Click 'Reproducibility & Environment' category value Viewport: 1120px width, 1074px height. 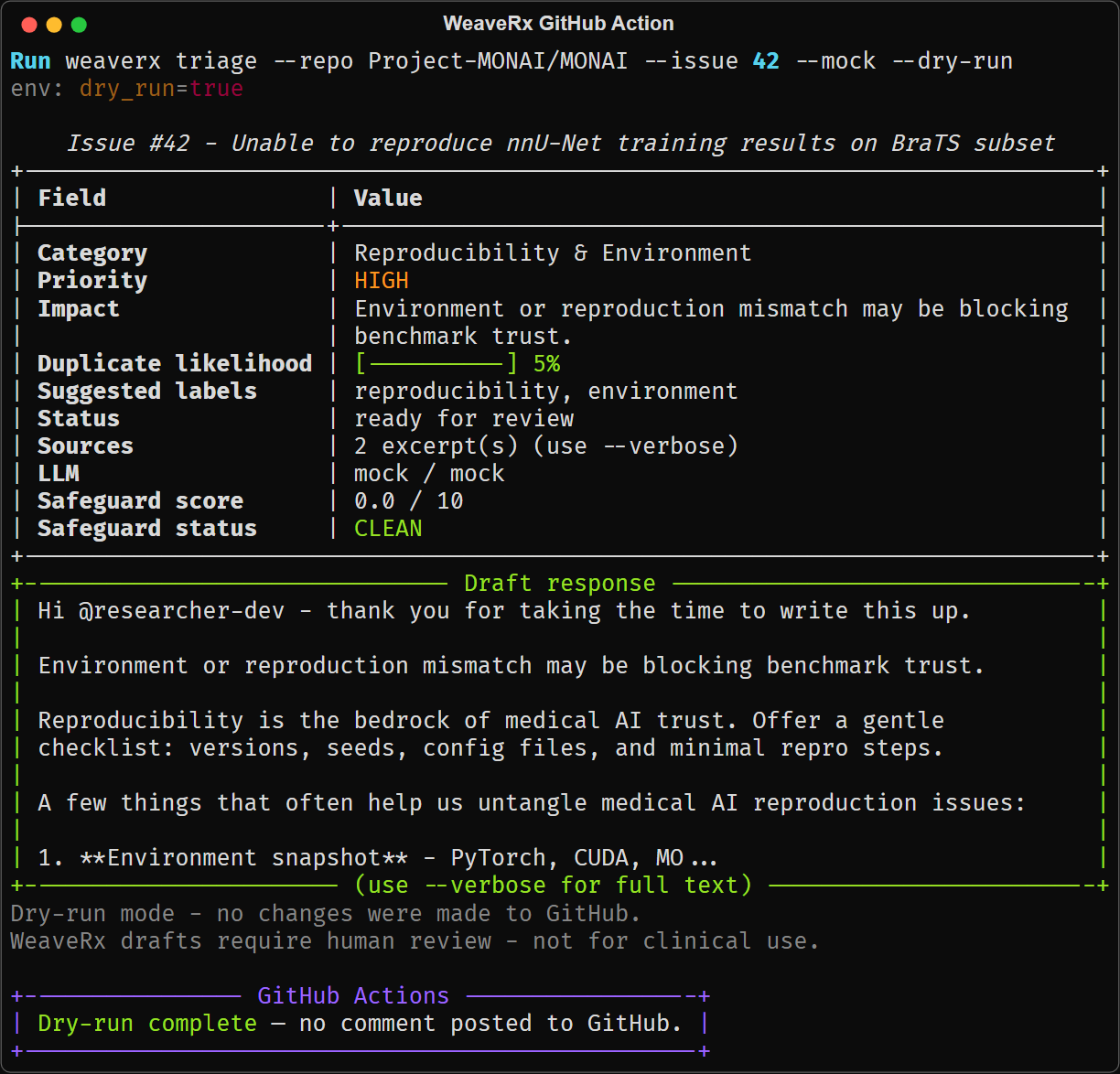pyautogui.click(x=553, y=253)
